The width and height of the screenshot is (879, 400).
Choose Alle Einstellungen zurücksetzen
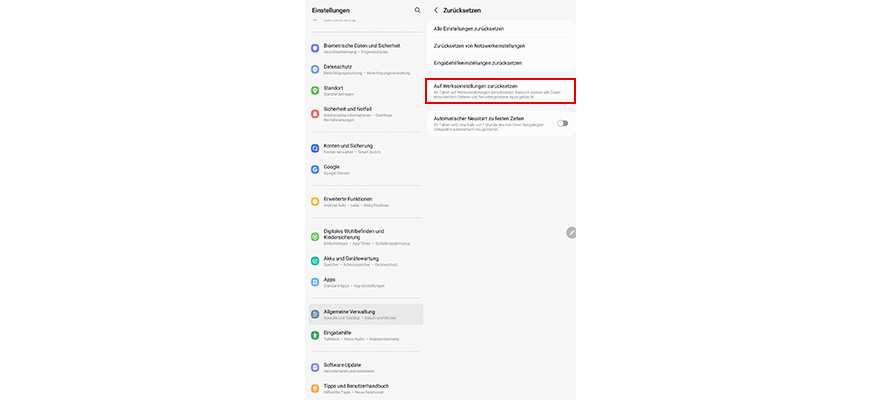[501, 29]
